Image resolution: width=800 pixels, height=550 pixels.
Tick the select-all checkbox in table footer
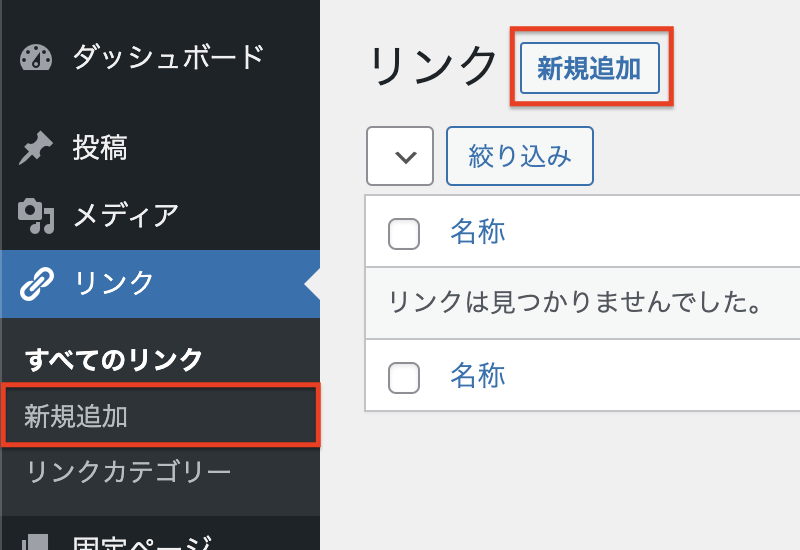(403, 377)
